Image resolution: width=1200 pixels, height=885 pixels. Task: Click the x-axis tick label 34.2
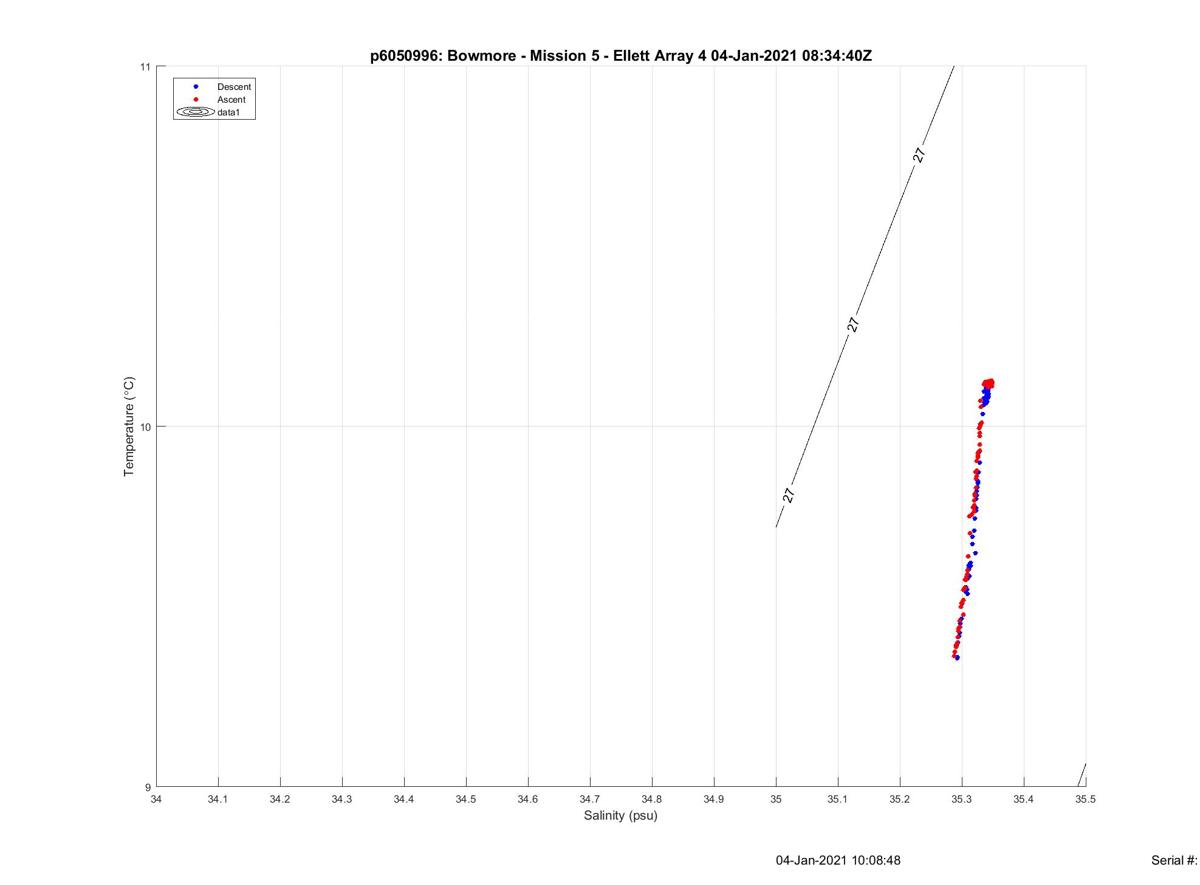[280, 799]
